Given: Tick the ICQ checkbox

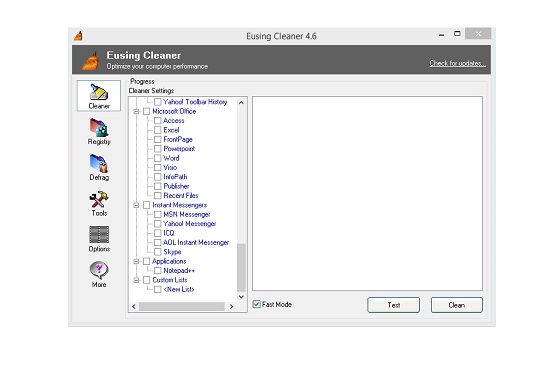Looking at the screenshot, I should tap(158, 233).
